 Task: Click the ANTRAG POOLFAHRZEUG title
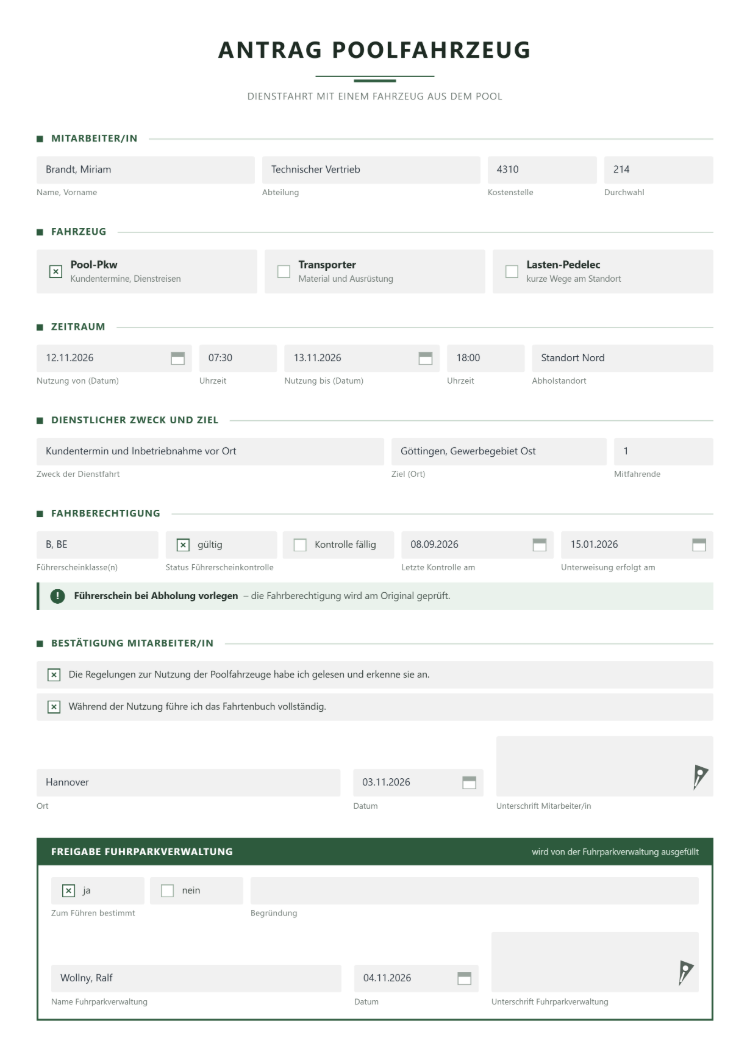pos(375,50)
